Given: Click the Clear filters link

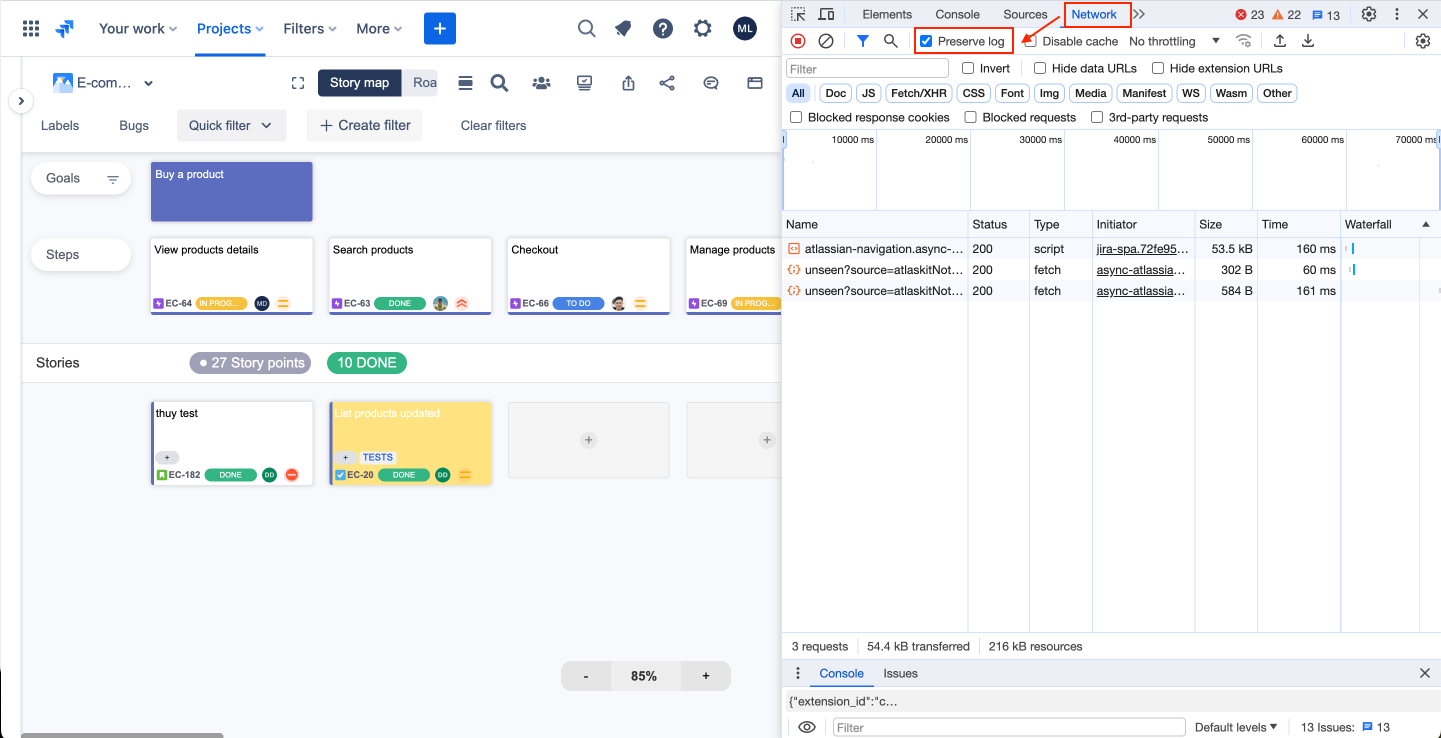Looking at the screenshot, I should (x=493, y=125).
